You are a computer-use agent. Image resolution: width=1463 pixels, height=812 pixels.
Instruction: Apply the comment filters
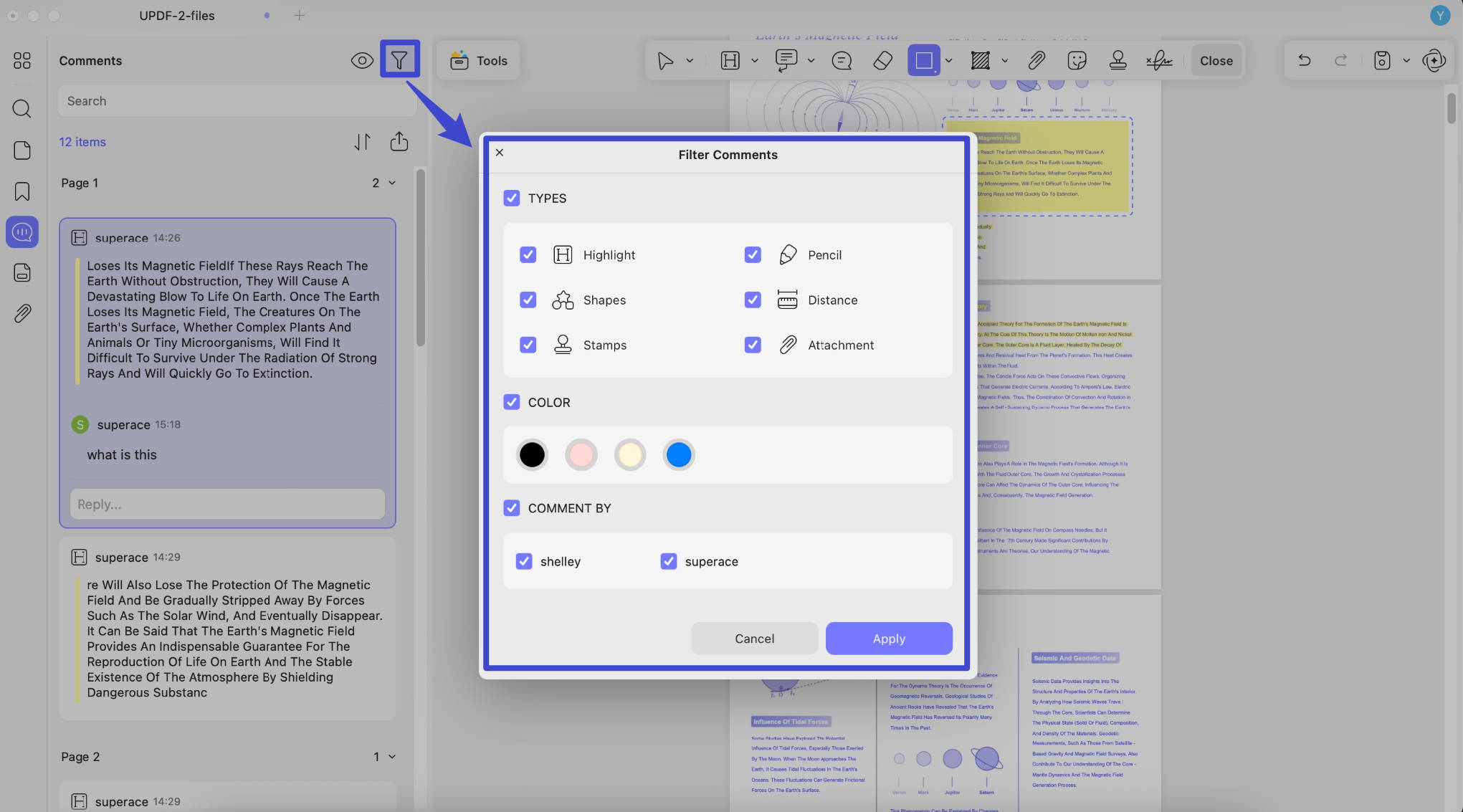click(889, 638)
